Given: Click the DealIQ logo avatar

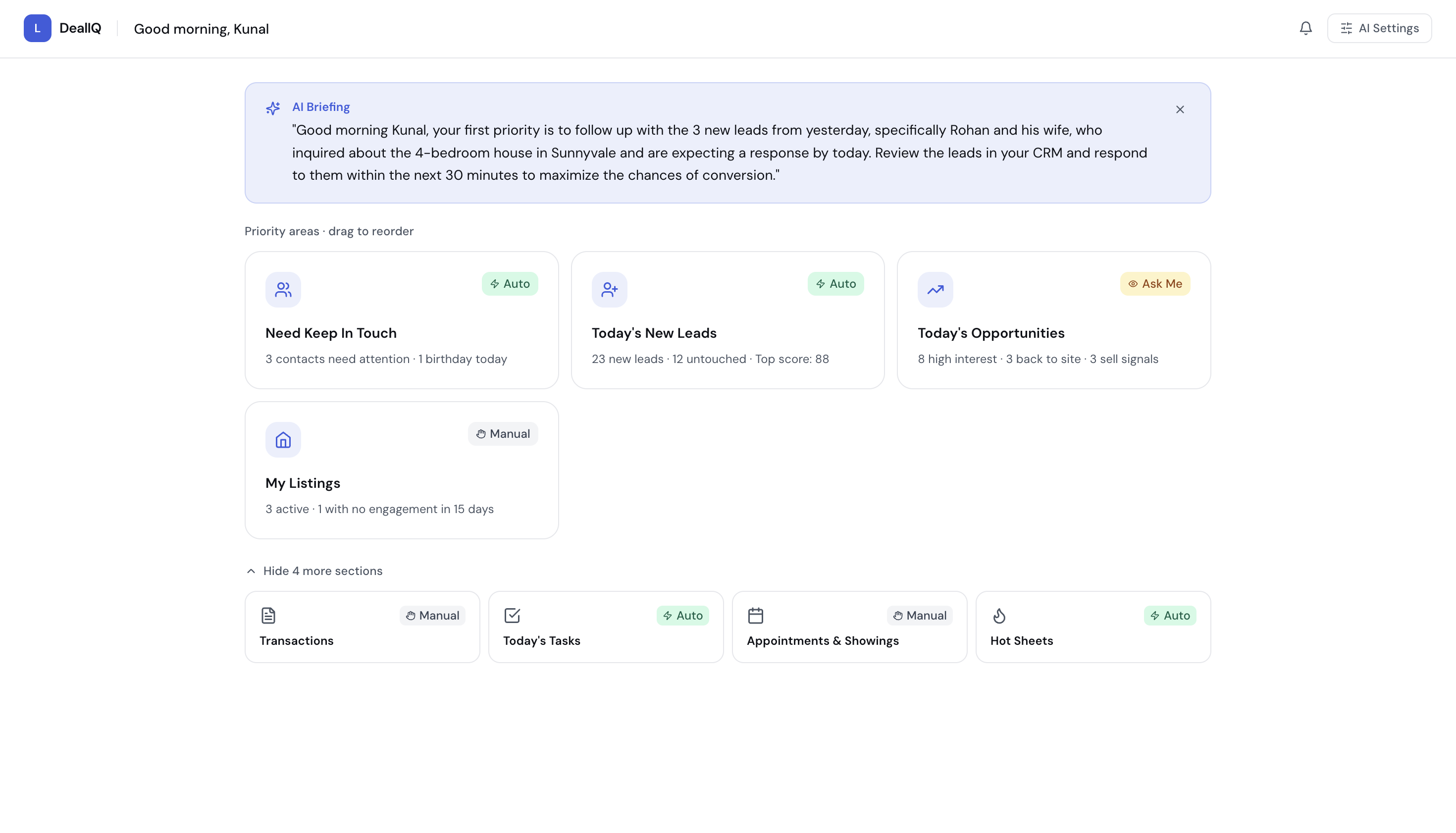Looking at the screenshot, I should pos(37,28).
